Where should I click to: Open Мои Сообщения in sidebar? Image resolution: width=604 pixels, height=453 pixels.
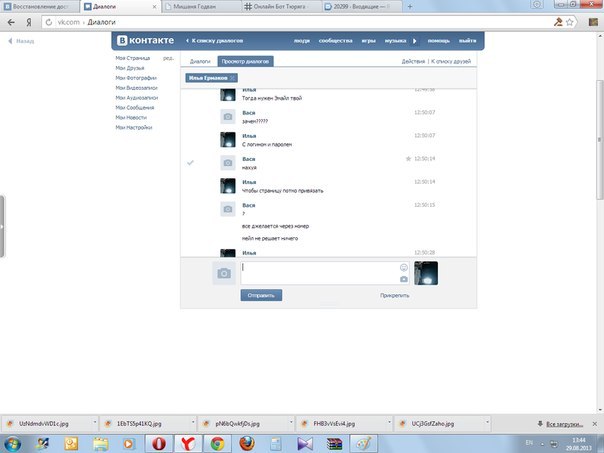(x=135, y=108)
